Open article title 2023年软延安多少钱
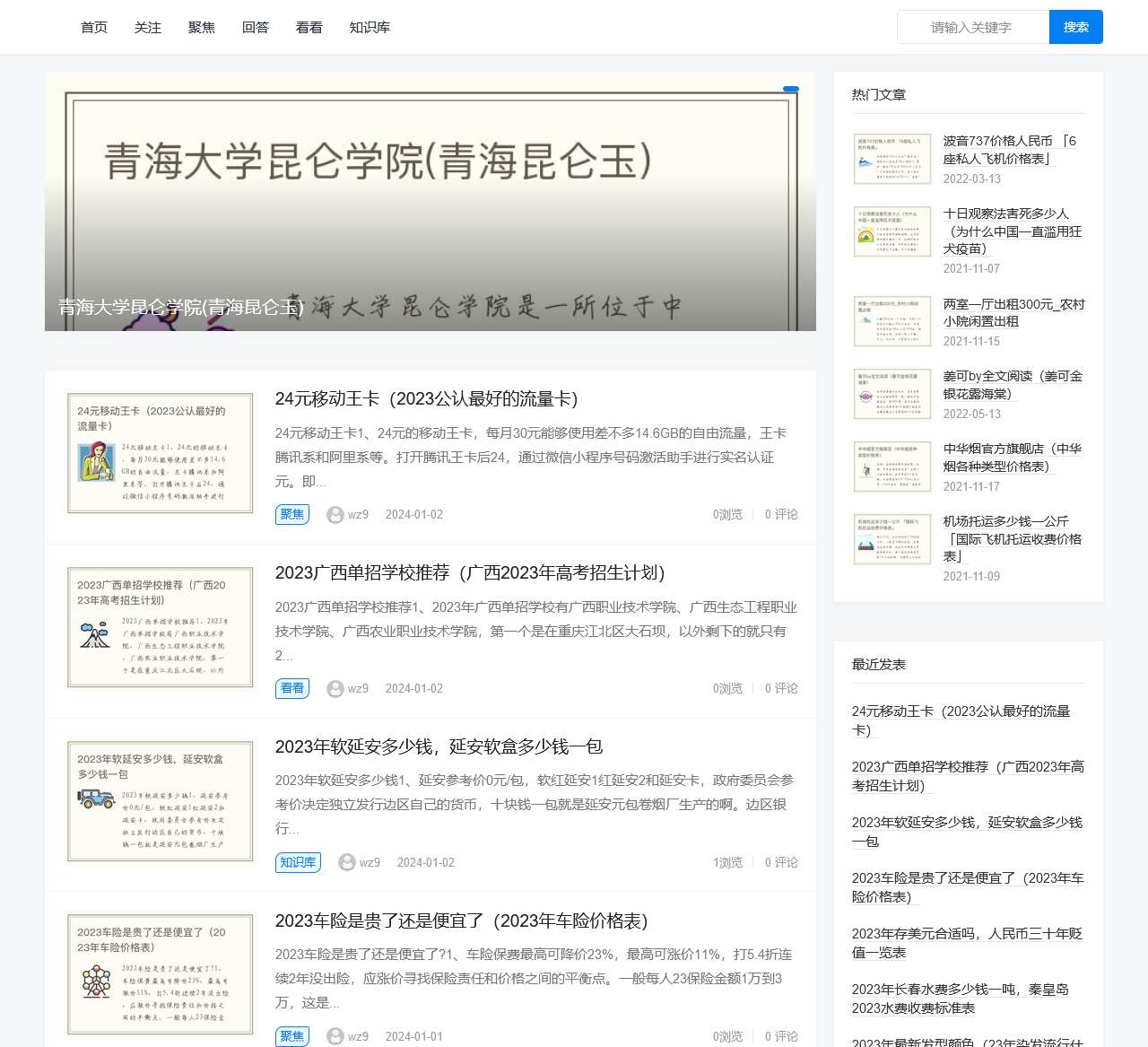This screenshot has width=1148, height=1047. [x=439, y=746]
